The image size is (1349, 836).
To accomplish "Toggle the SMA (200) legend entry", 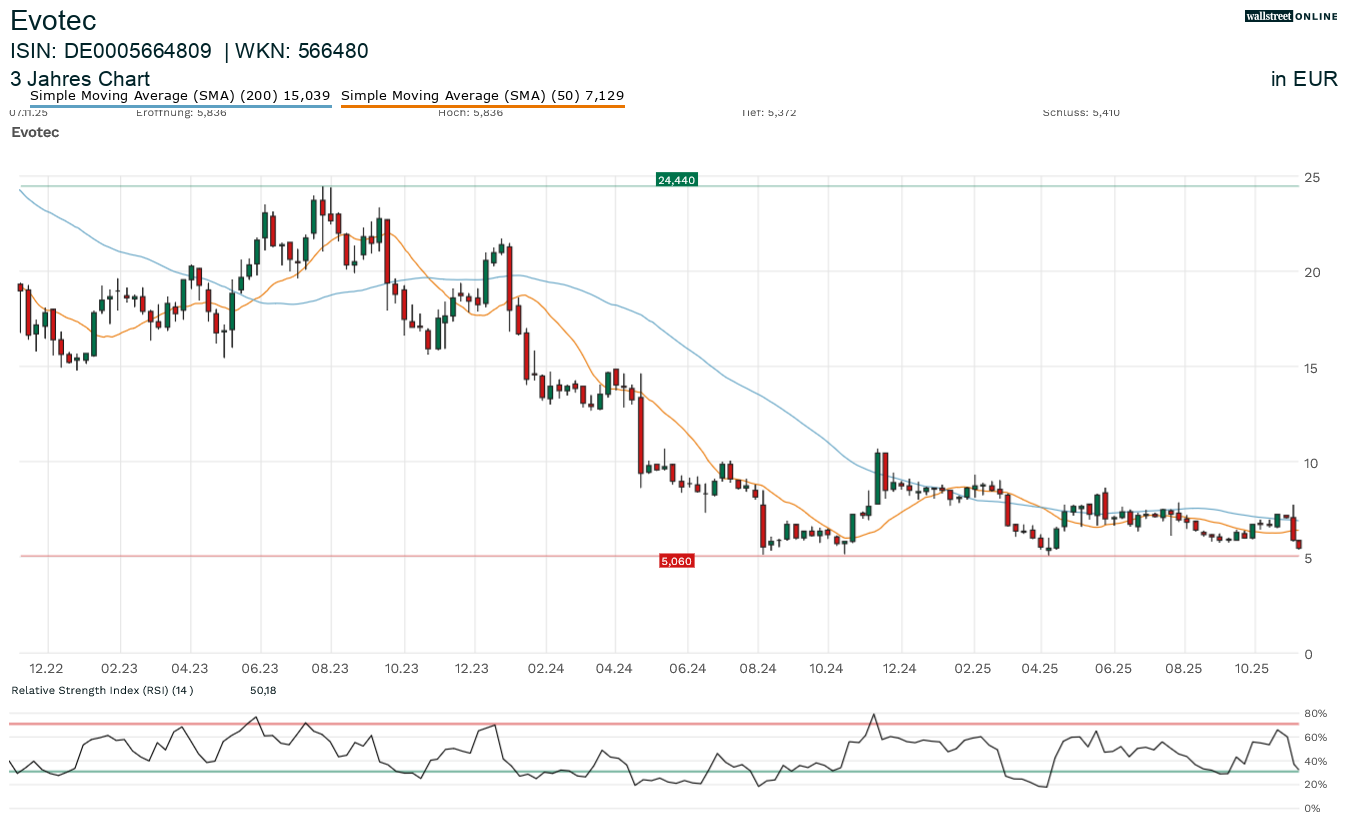I will coord(180,96).
